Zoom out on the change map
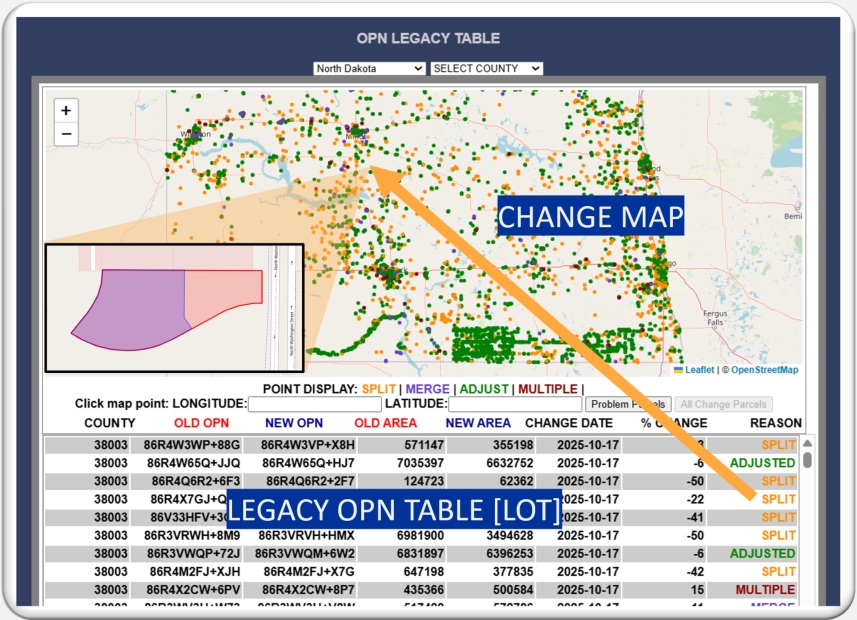This screenshot has width=857, height=620. (66, 134)
